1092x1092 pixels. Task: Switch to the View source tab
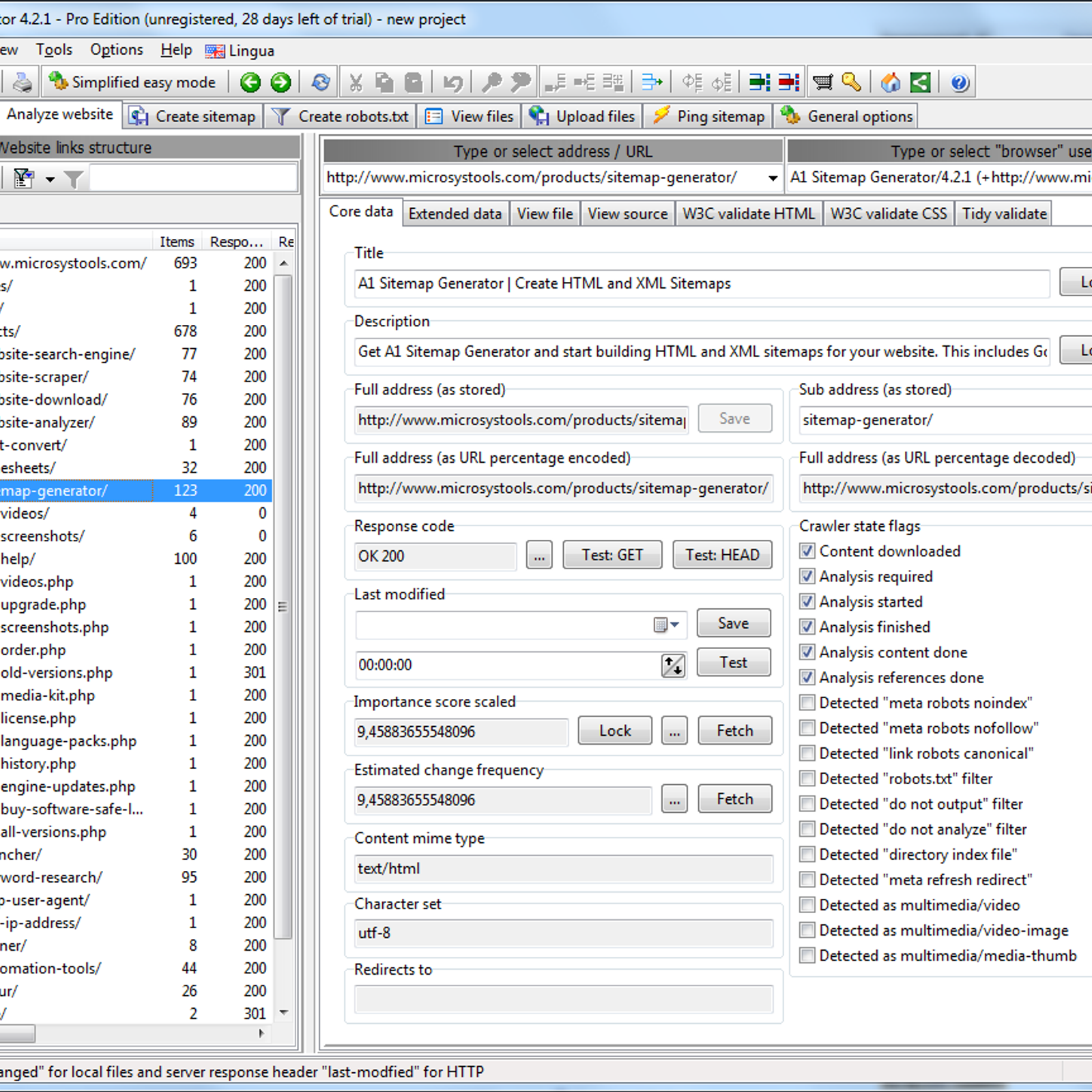coord(627,214)
